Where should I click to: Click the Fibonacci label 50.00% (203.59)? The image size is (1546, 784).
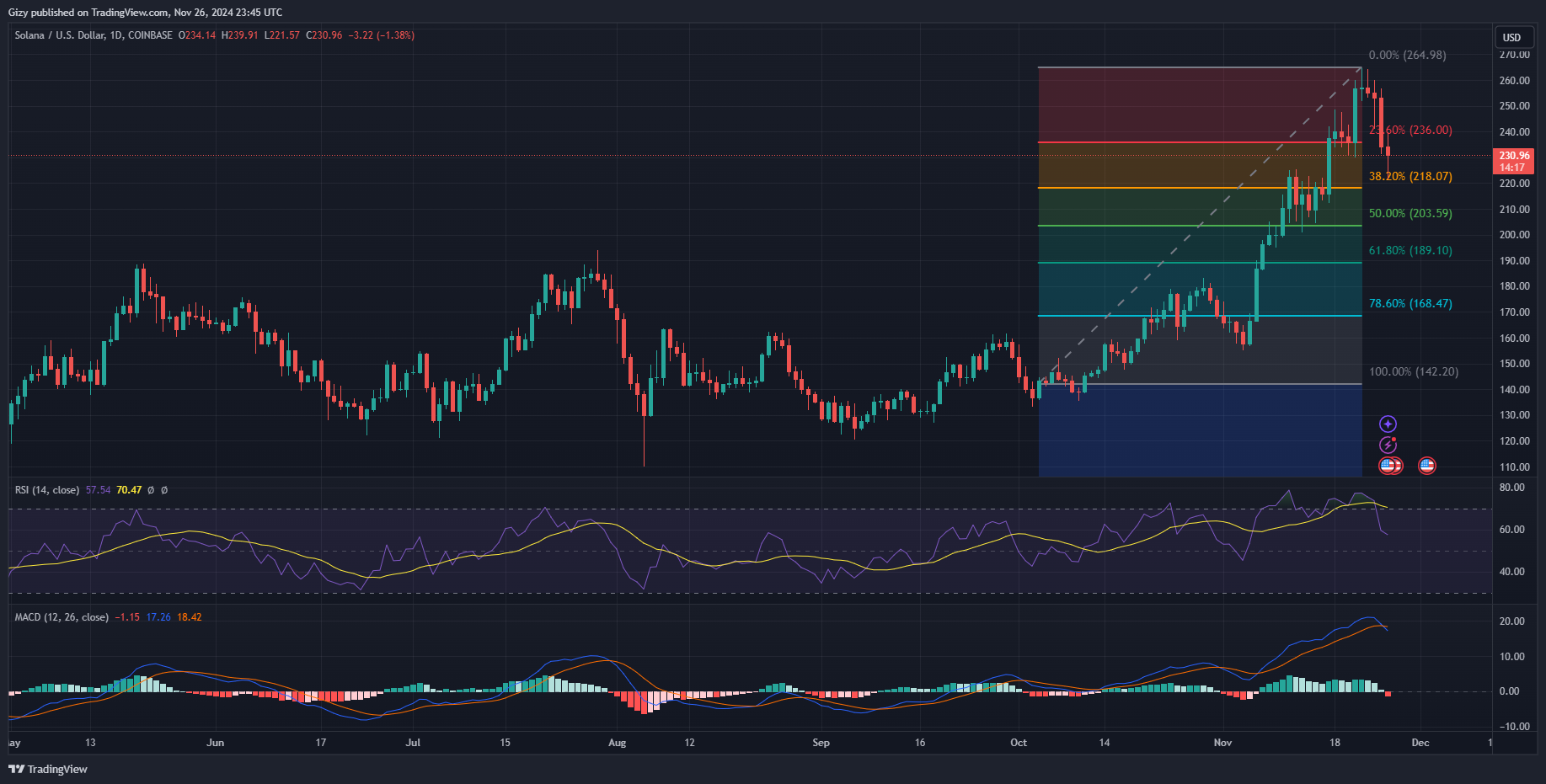tap(1410, 213)
